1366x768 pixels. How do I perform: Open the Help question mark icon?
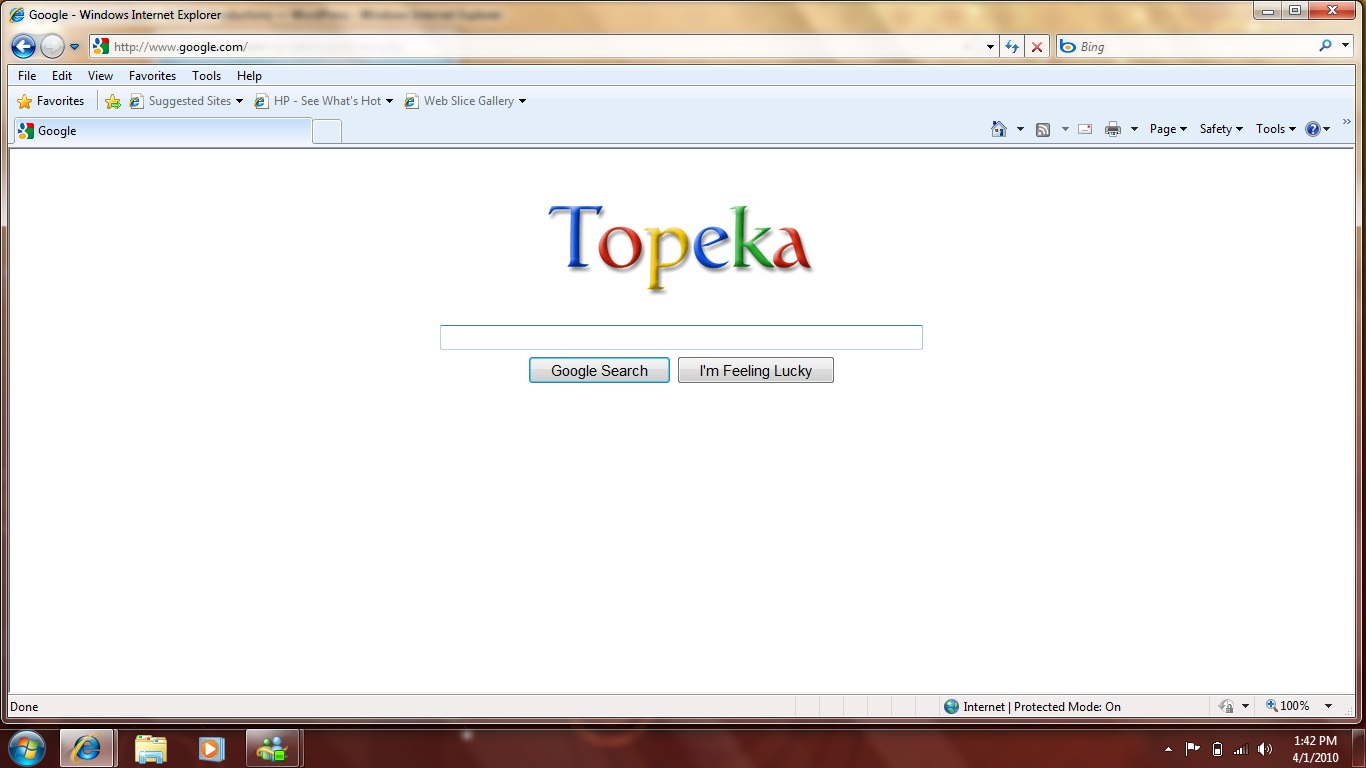1313,129
